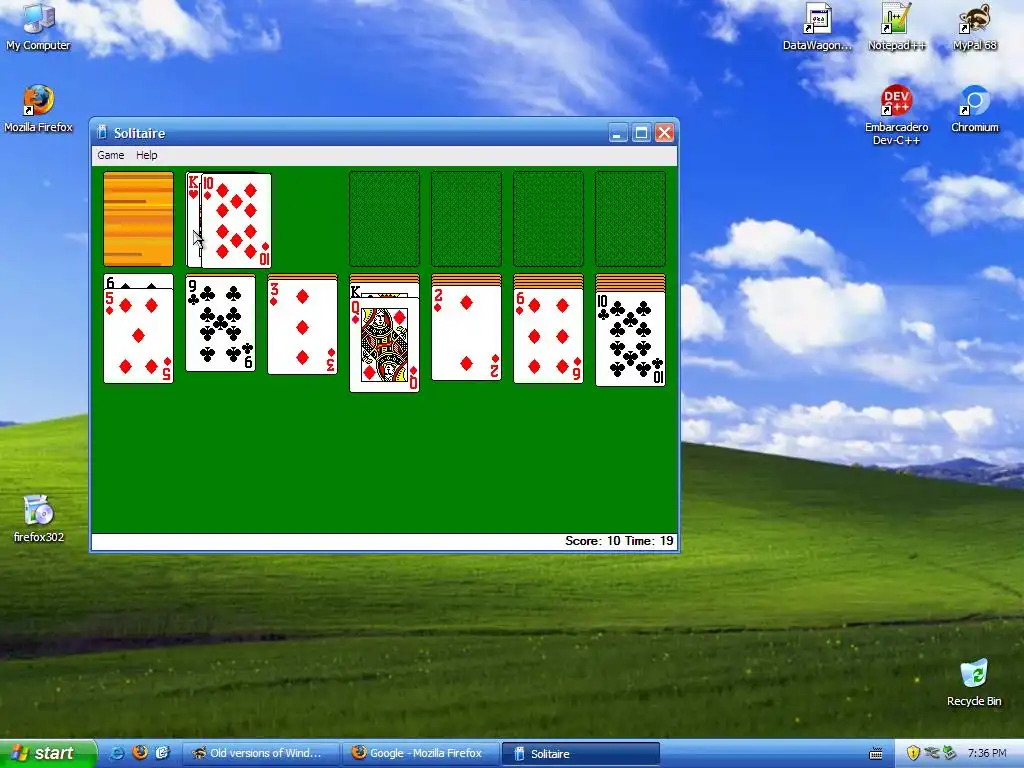This screenshot has width=1024, height=768.
Task: Select the Queen of diamonds card
Action: point(385,345)
